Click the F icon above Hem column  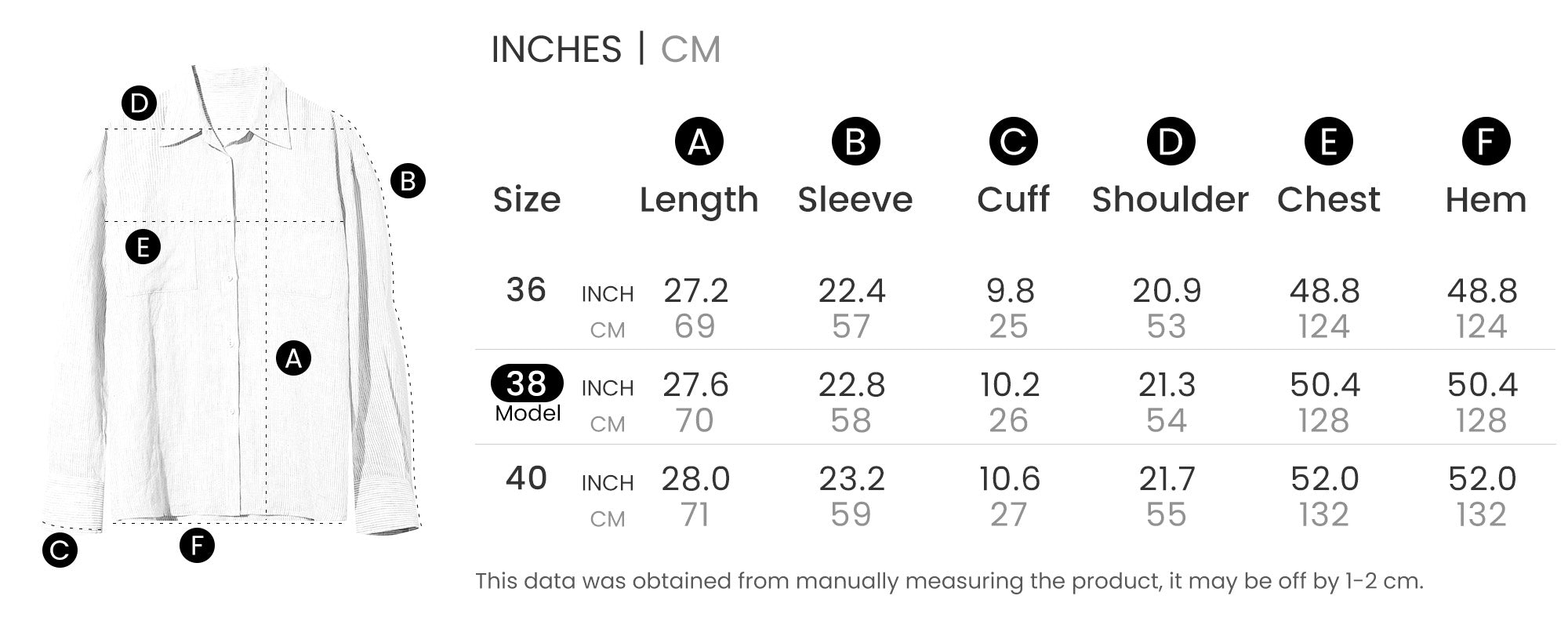1486,142
